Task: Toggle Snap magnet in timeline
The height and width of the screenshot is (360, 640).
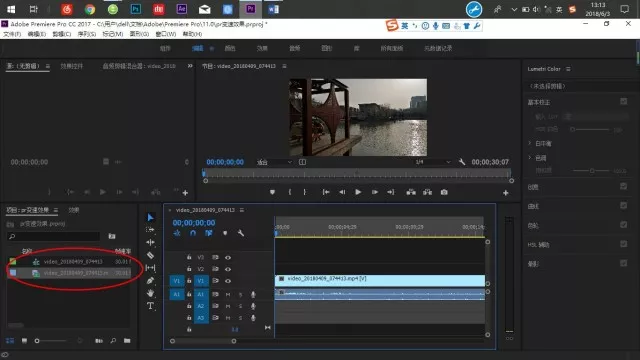Action: click(193, 233)
